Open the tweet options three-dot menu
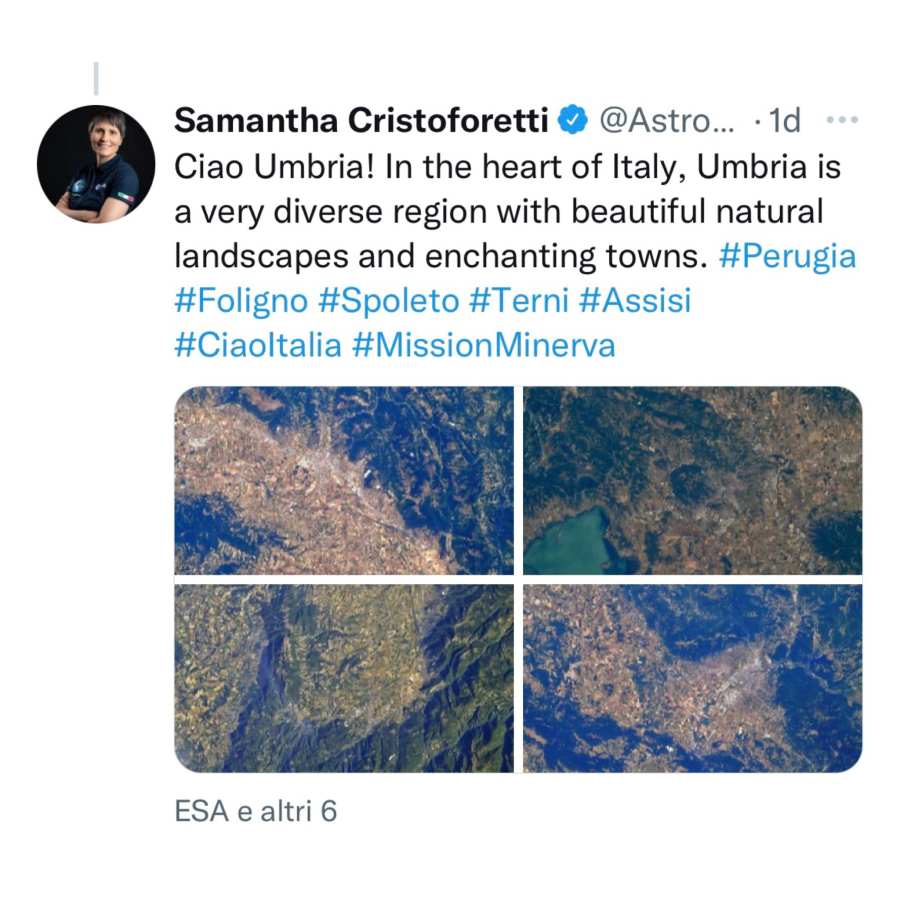Viewport: 900px width, 900px height. point(842,122)
